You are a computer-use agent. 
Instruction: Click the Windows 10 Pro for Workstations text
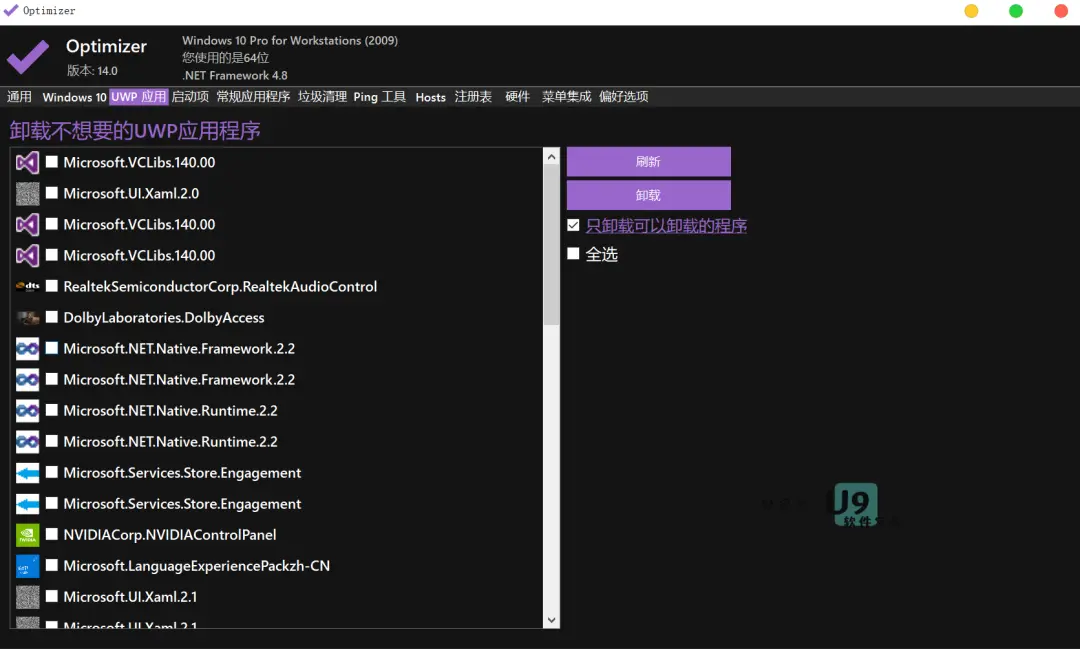(290, 41)
